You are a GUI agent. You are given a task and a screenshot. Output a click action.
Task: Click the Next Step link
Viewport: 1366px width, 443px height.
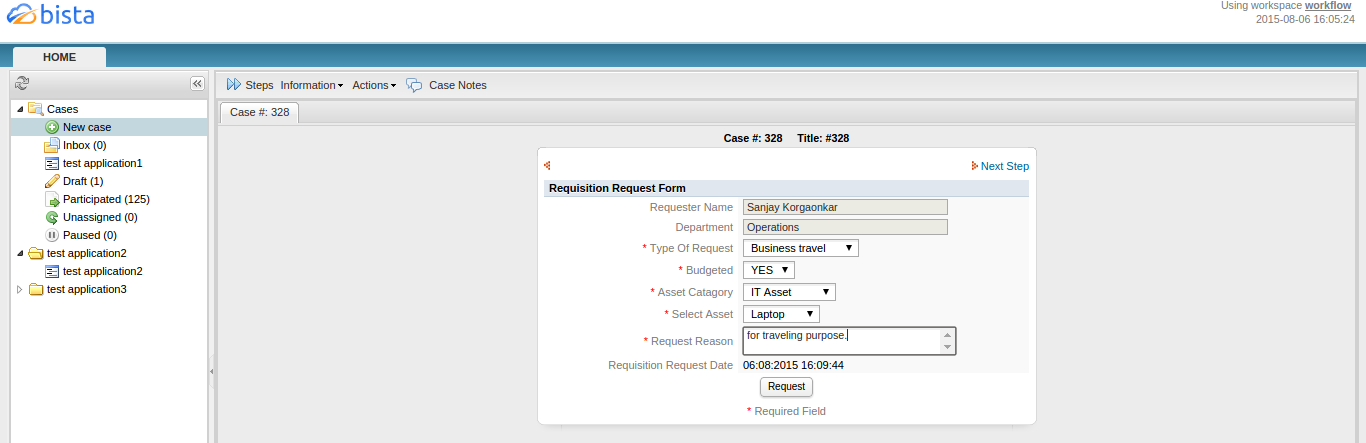pos(1004,166)
